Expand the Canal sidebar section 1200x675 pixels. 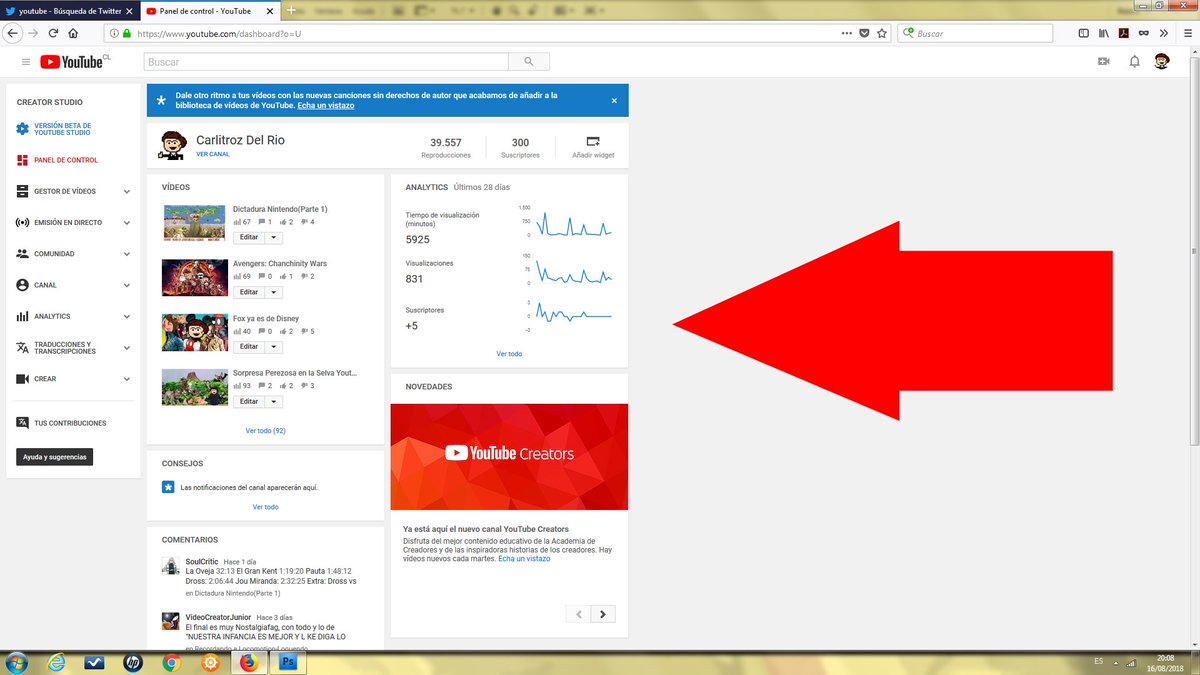coord(127,285)
